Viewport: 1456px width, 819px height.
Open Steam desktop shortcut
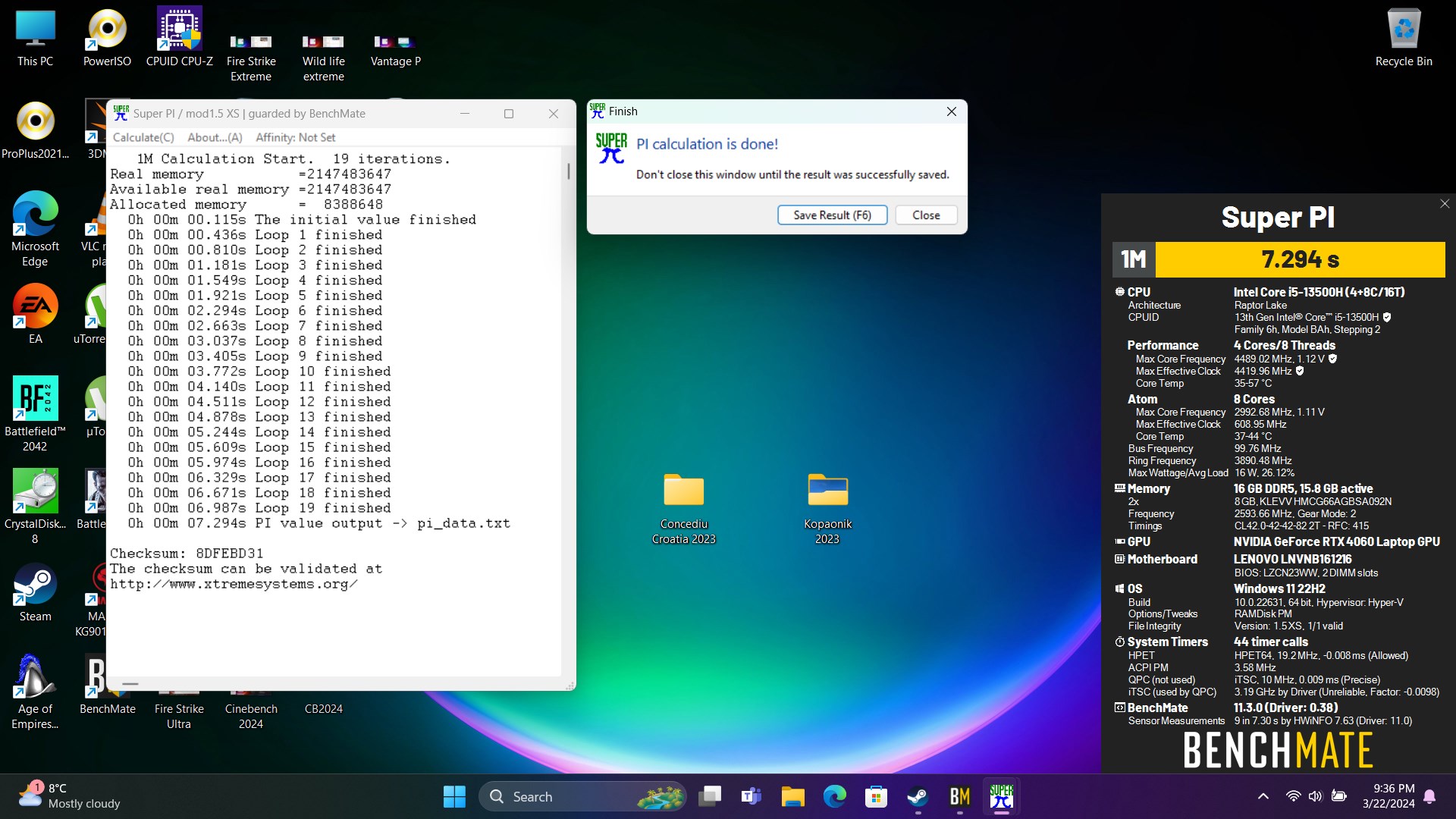tap(35, 593)
